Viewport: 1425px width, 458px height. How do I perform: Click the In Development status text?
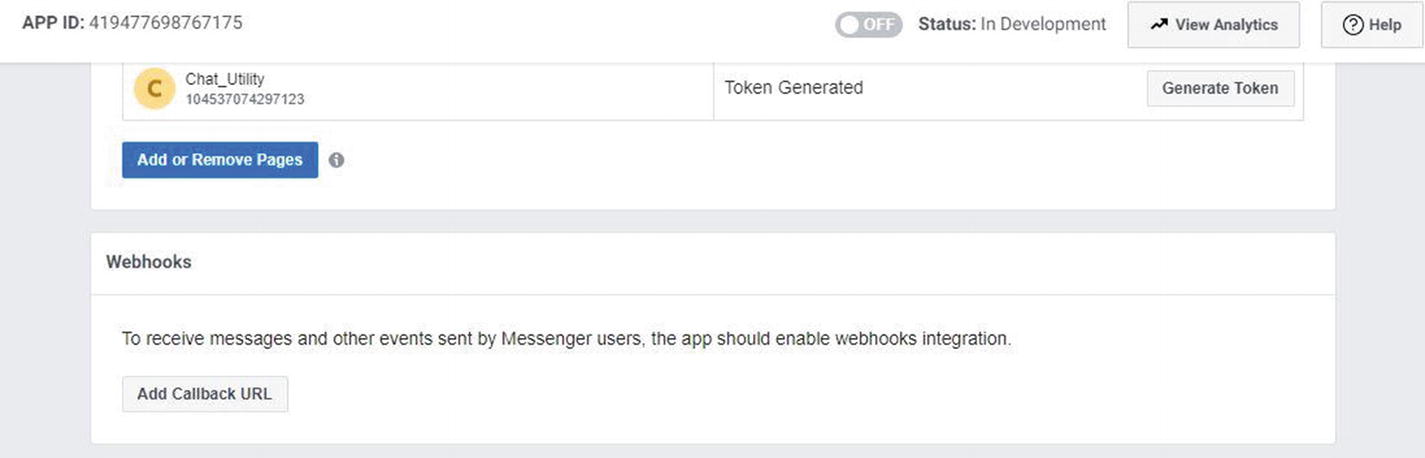point(1043,24)
